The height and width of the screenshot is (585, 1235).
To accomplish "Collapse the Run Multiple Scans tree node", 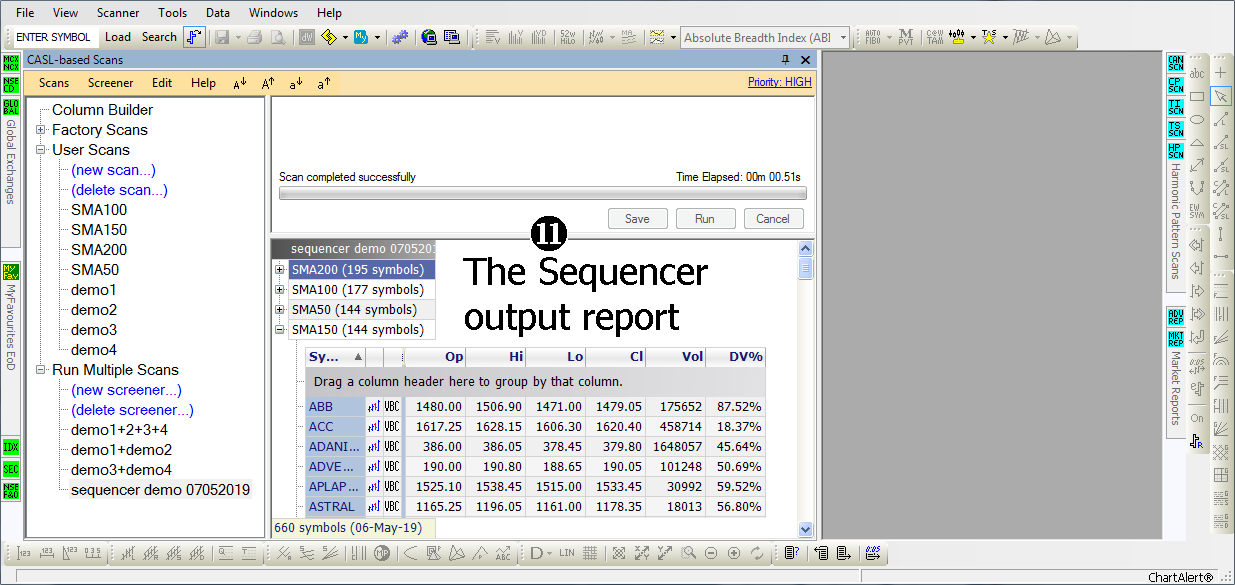I will point(41,370).
